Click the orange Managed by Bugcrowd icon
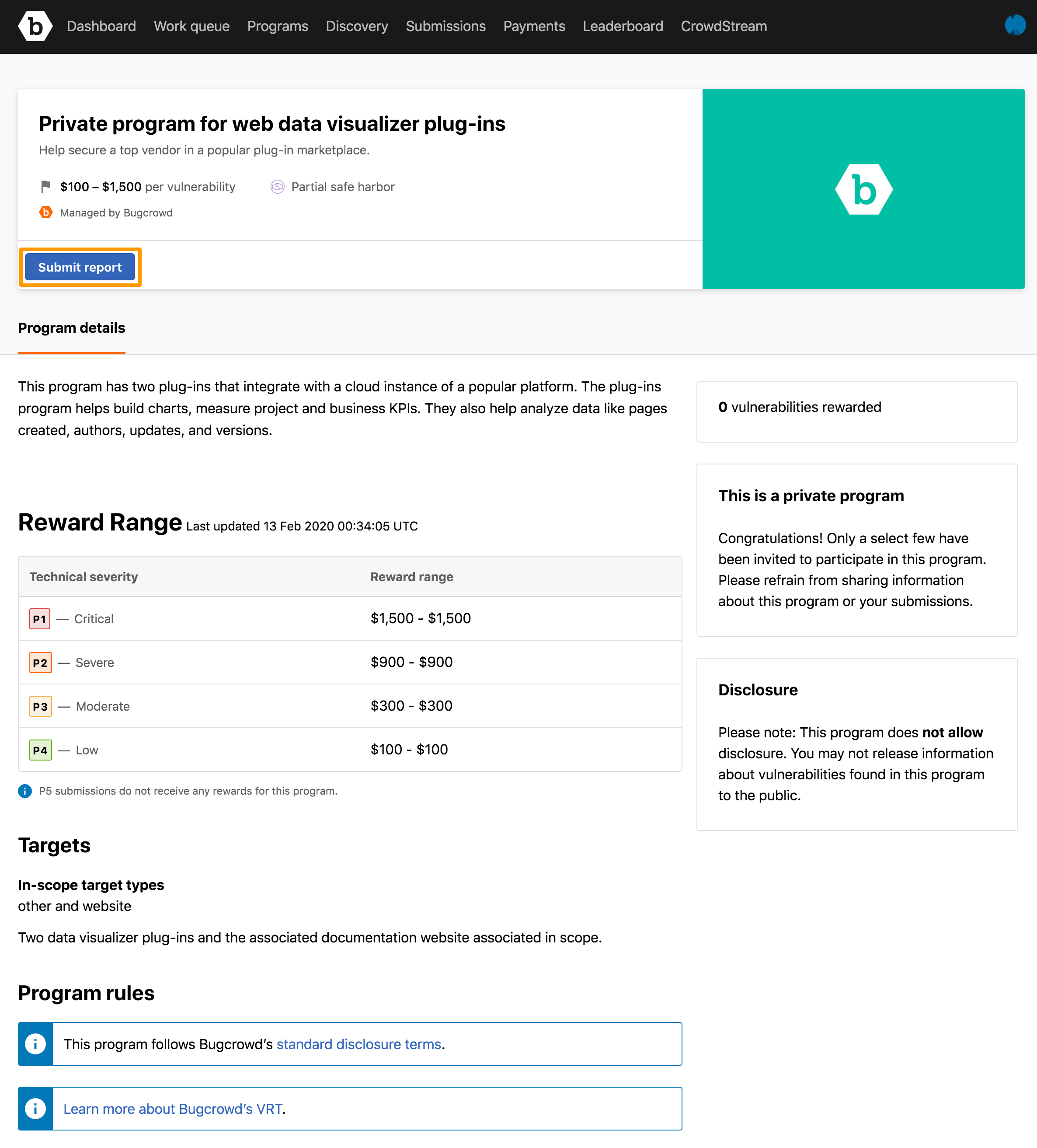Image resolution: width=1037 pixels, height=1148 pixels. pos(45,213)
